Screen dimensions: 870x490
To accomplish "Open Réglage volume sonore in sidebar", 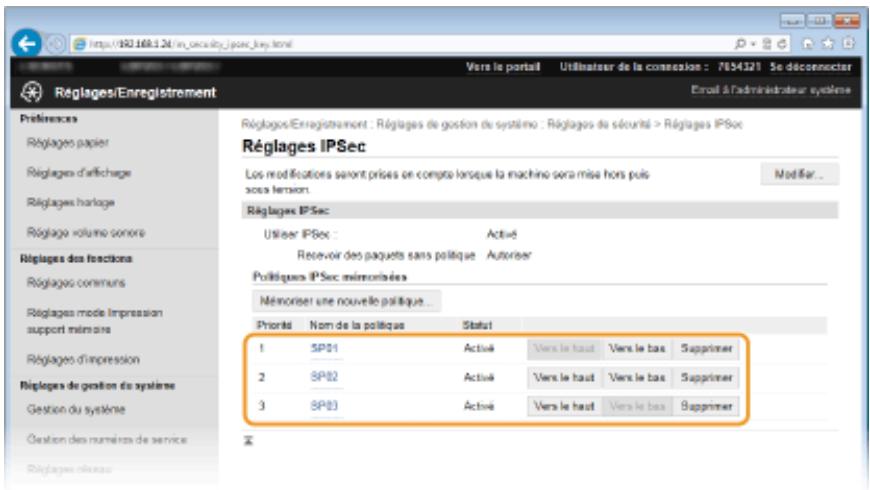I will (x=86, y=233).
